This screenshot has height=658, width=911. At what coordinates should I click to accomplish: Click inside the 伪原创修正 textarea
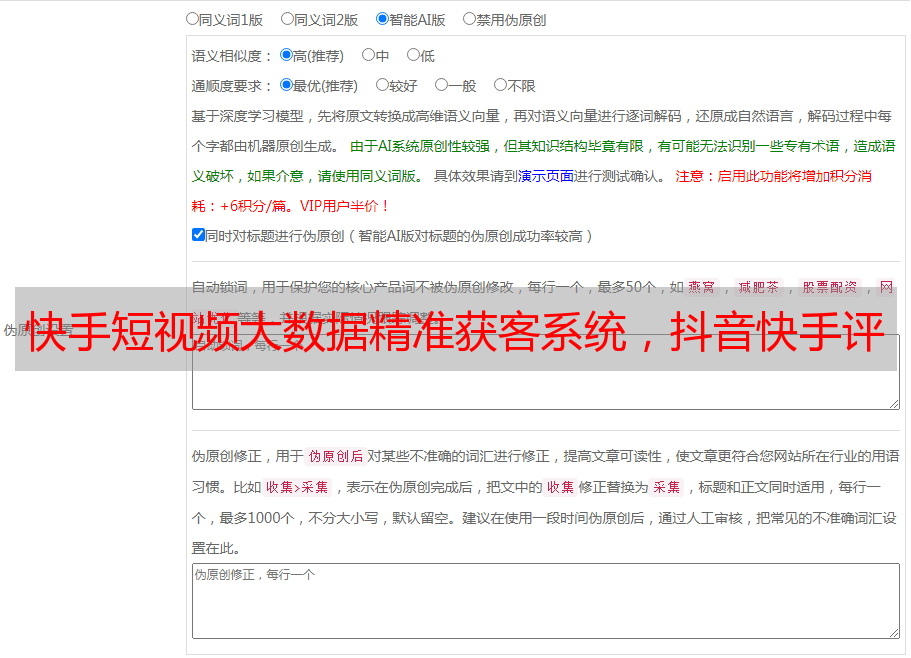tap(546, 601)
